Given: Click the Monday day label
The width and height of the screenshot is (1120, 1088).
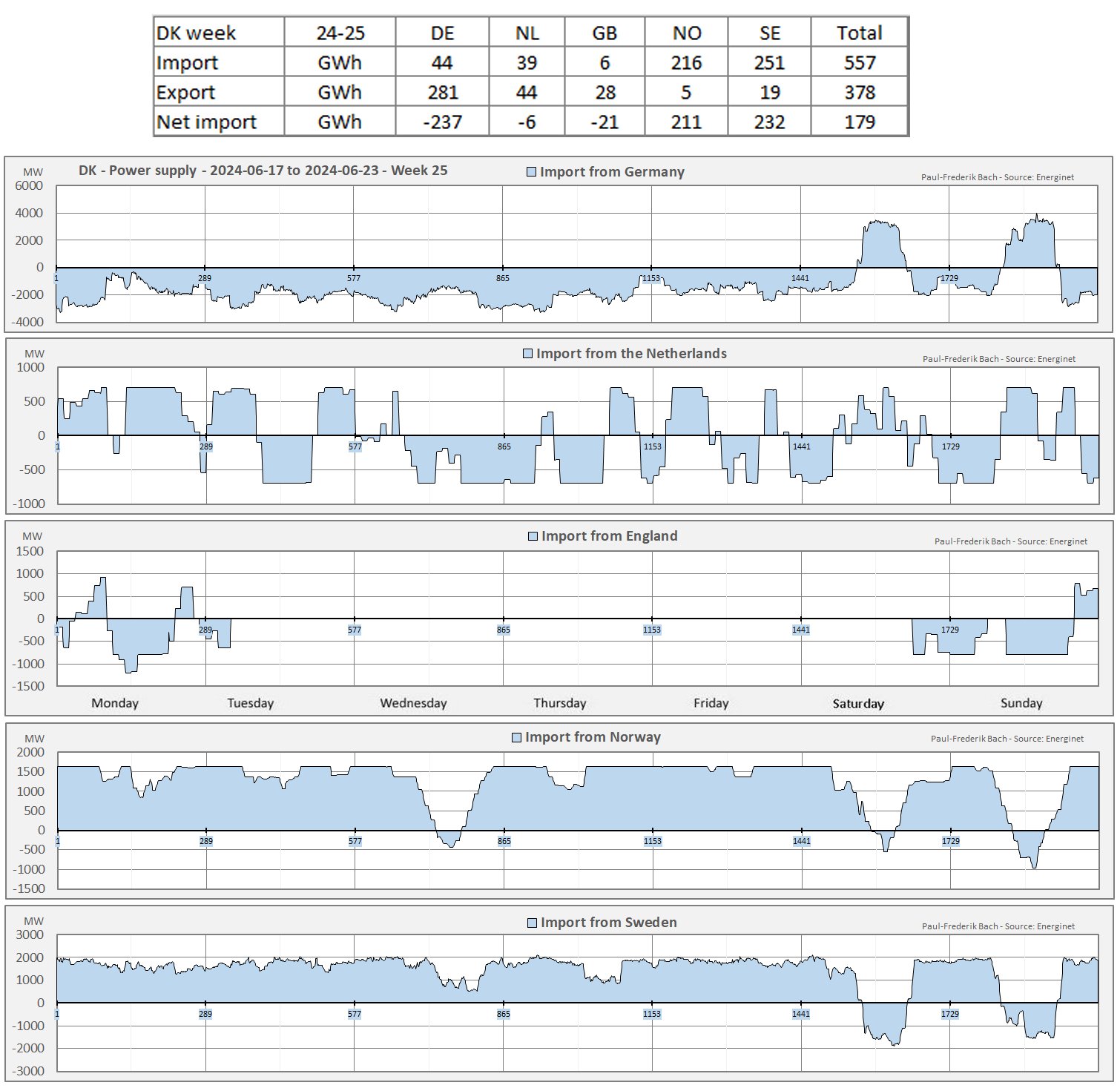Looking at the screenshot, I should click(115, 703).
